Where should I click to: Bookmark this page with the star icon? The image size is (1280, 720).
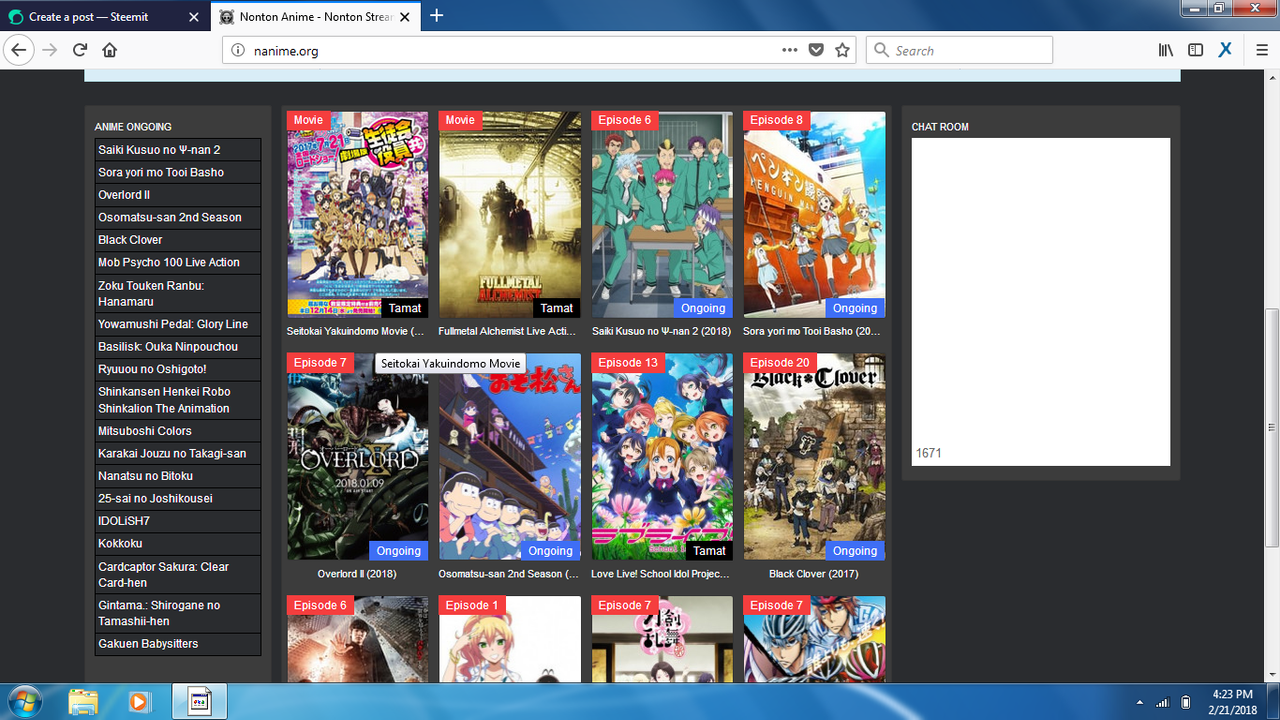(x=842, y=50)
